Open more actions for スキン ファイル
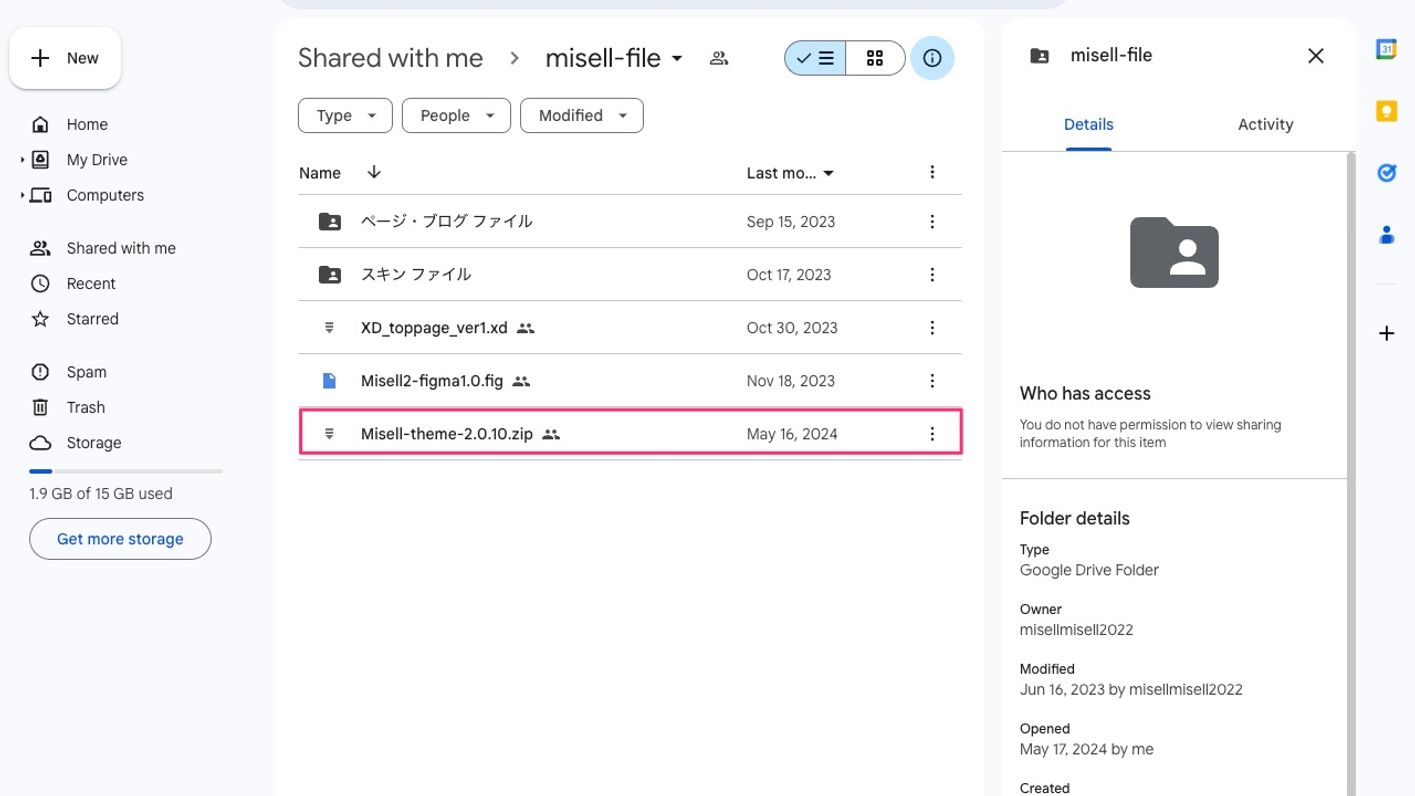The width and height of the screenshot is (1415, 796). (x=932, y=275)
